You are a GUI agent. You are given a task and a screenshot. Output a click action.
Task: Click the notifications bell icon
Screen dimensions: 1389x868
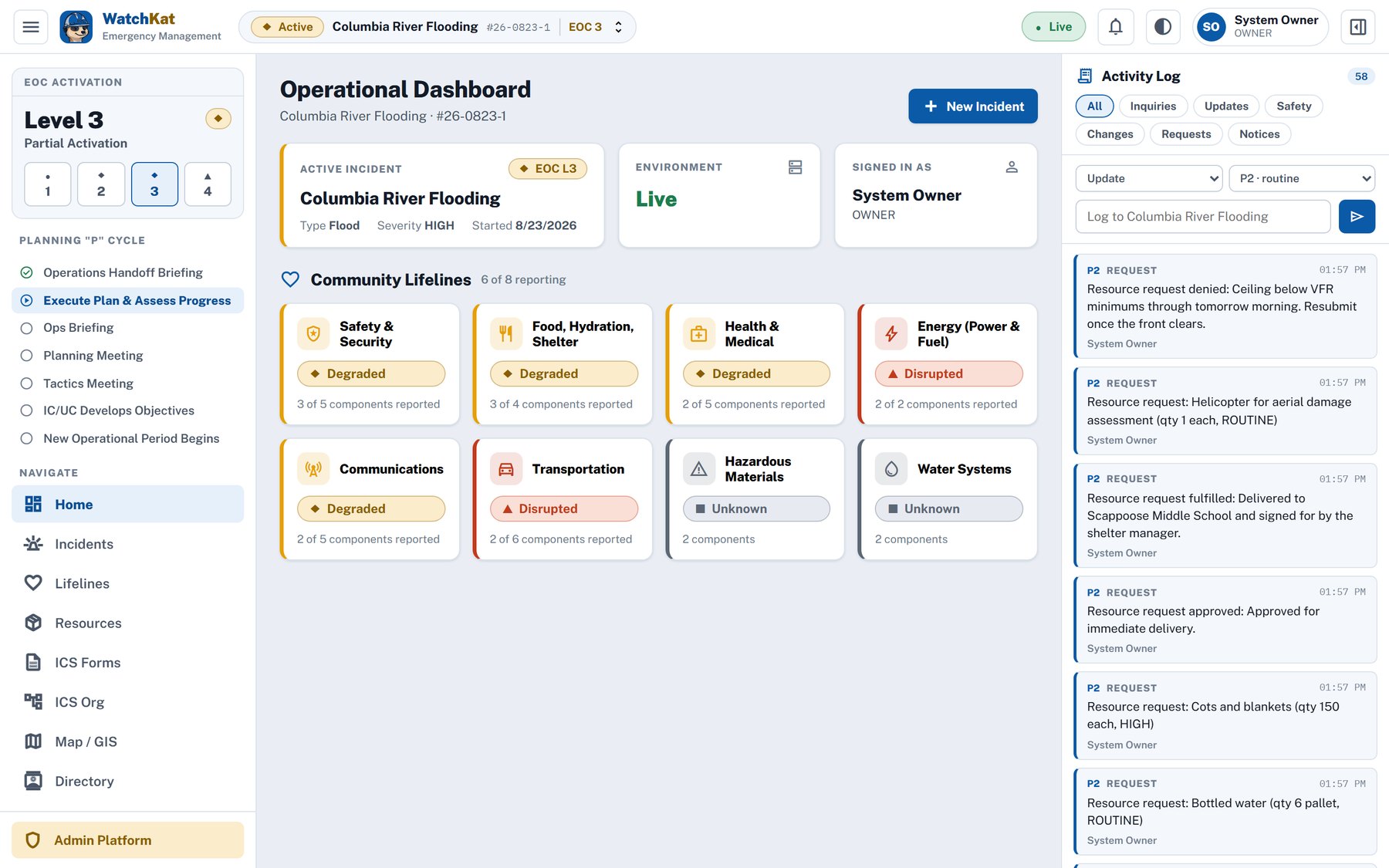coord(1115,27)
